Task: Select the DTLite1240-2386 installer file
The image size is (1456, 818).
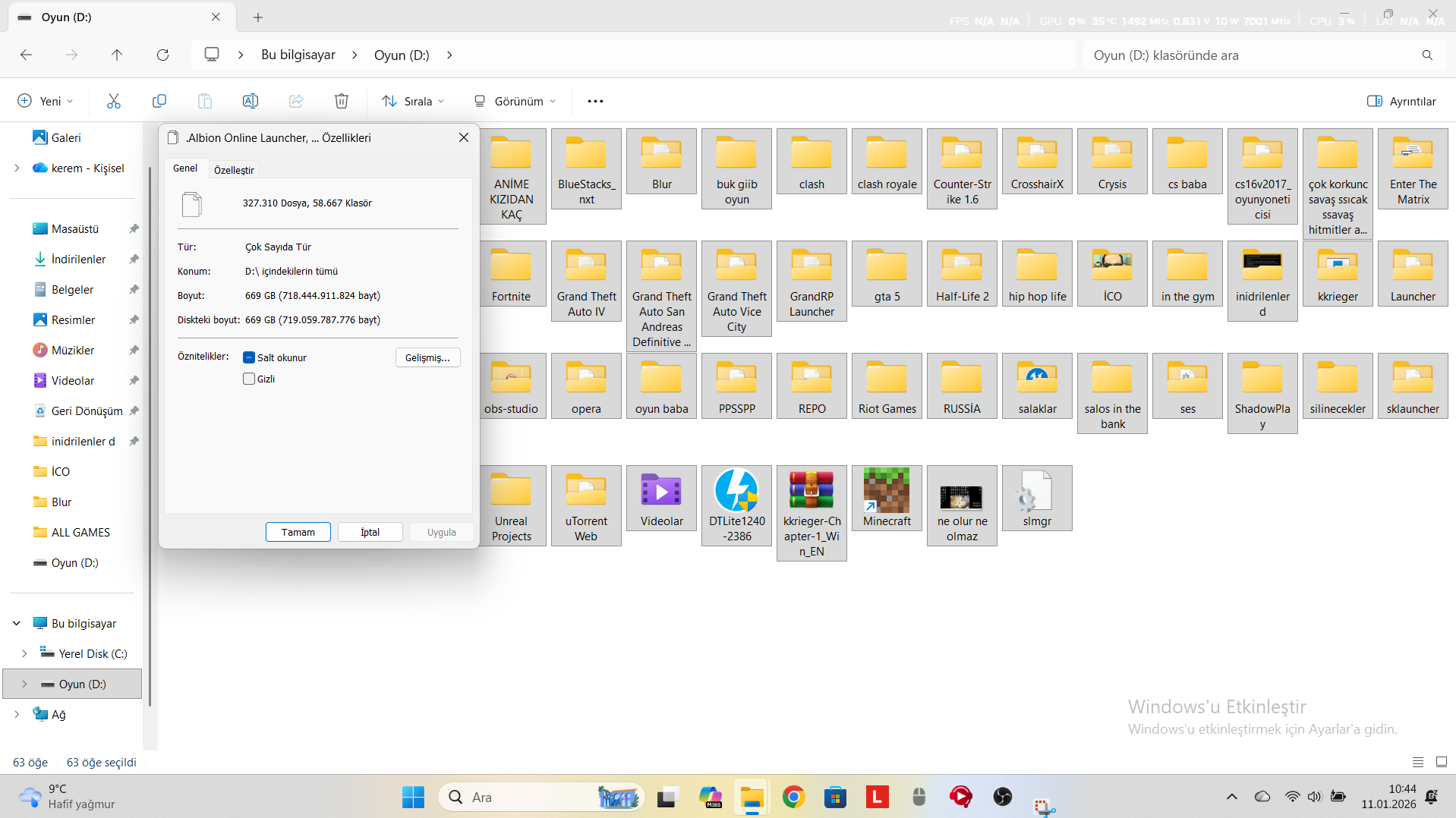Action: pos(737,506)
